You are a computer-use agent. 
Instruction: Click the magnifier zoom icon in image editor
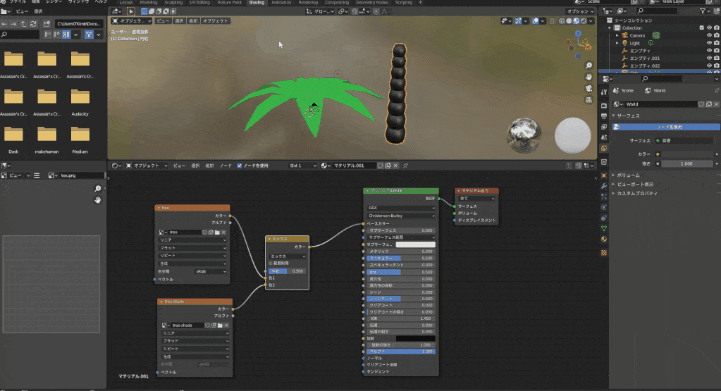point(97,189)
